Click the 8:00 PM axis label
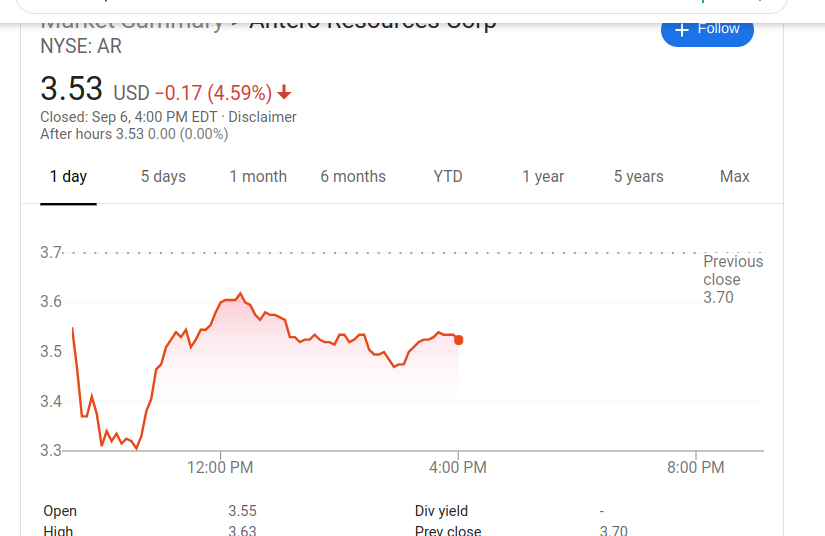The height and width of the screenshot is (536, 825). [x=695, y=467]
